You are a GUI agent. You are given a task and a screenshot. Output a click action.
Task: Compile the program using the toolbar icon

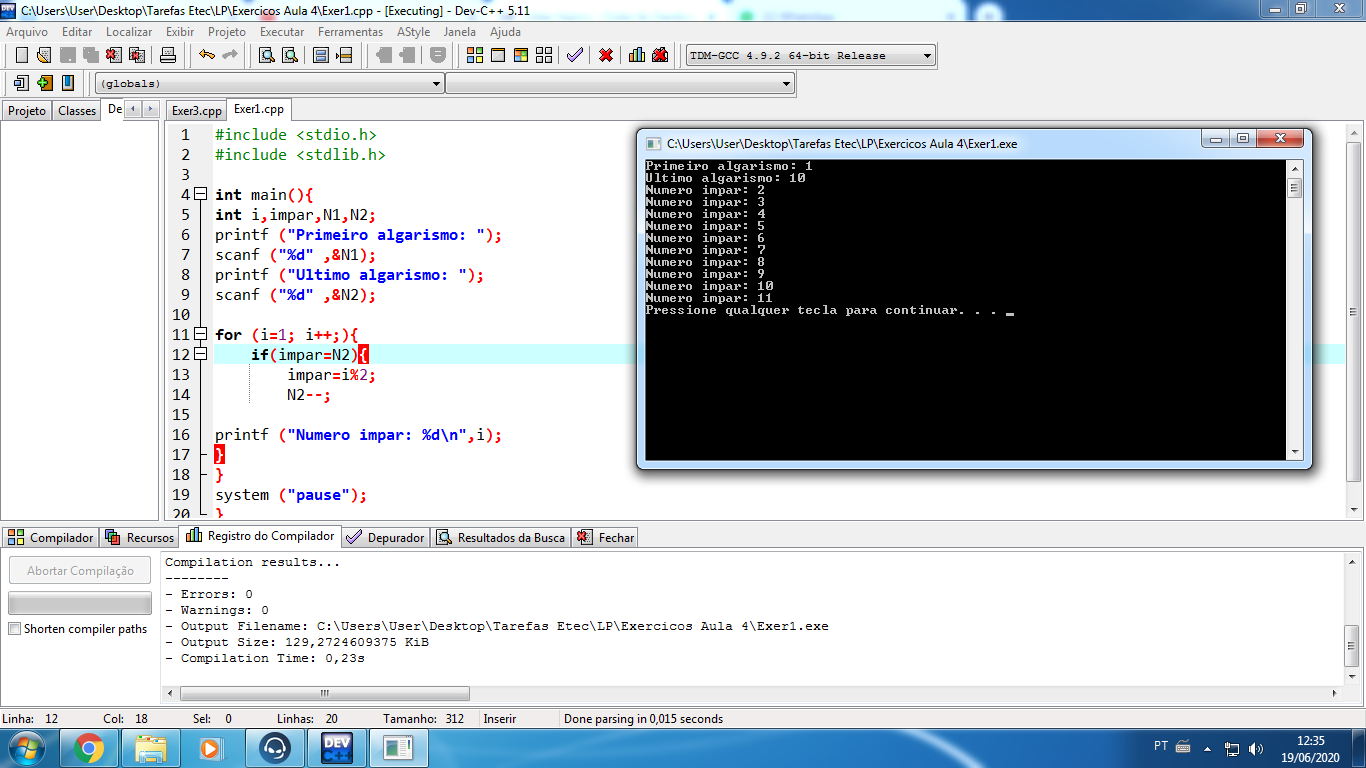click(475, 55)
